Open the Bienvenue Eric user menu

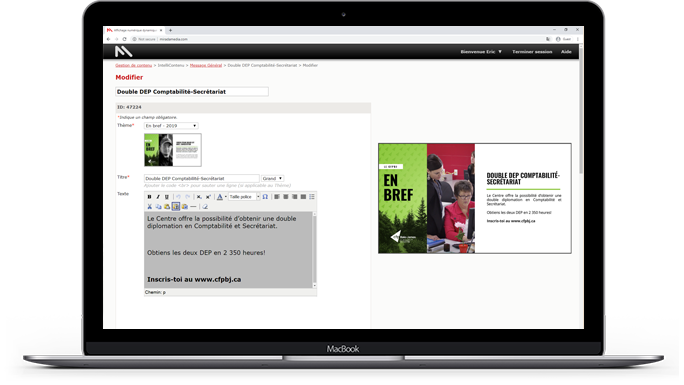481,51
